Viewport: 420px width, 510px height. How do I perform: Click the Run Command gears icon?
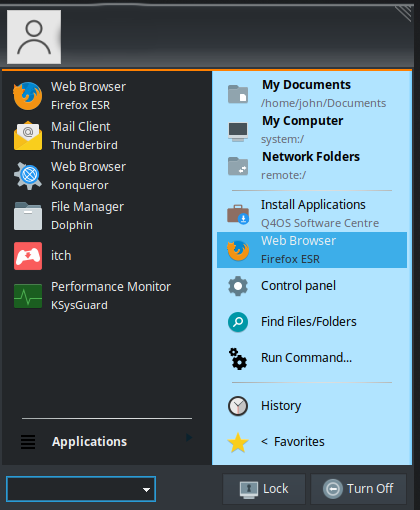pos(238,359)
